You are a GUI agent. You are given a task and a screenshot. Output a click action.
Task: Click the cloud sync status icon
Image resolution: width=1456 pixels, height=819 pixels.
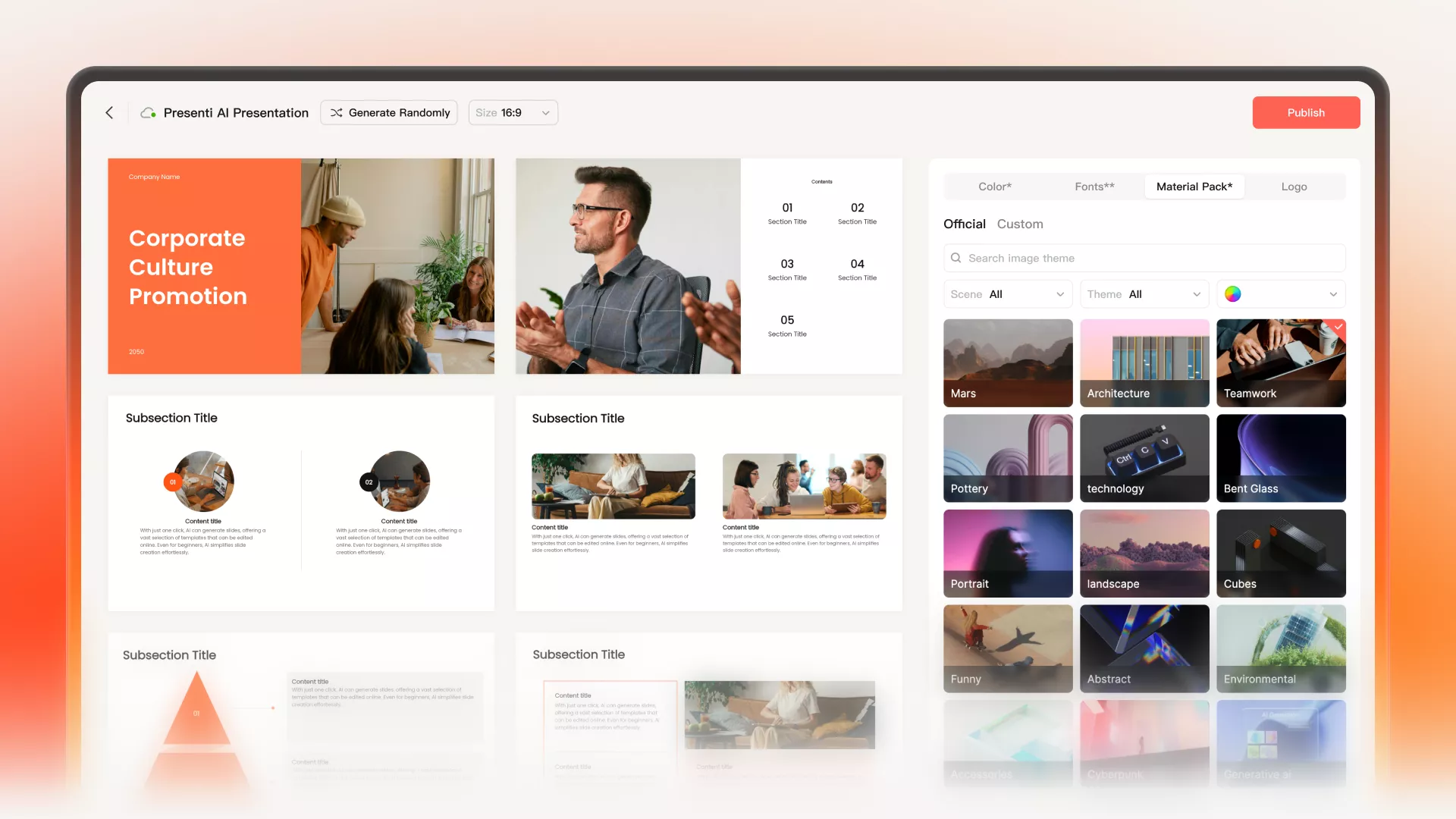click(148, 112)
